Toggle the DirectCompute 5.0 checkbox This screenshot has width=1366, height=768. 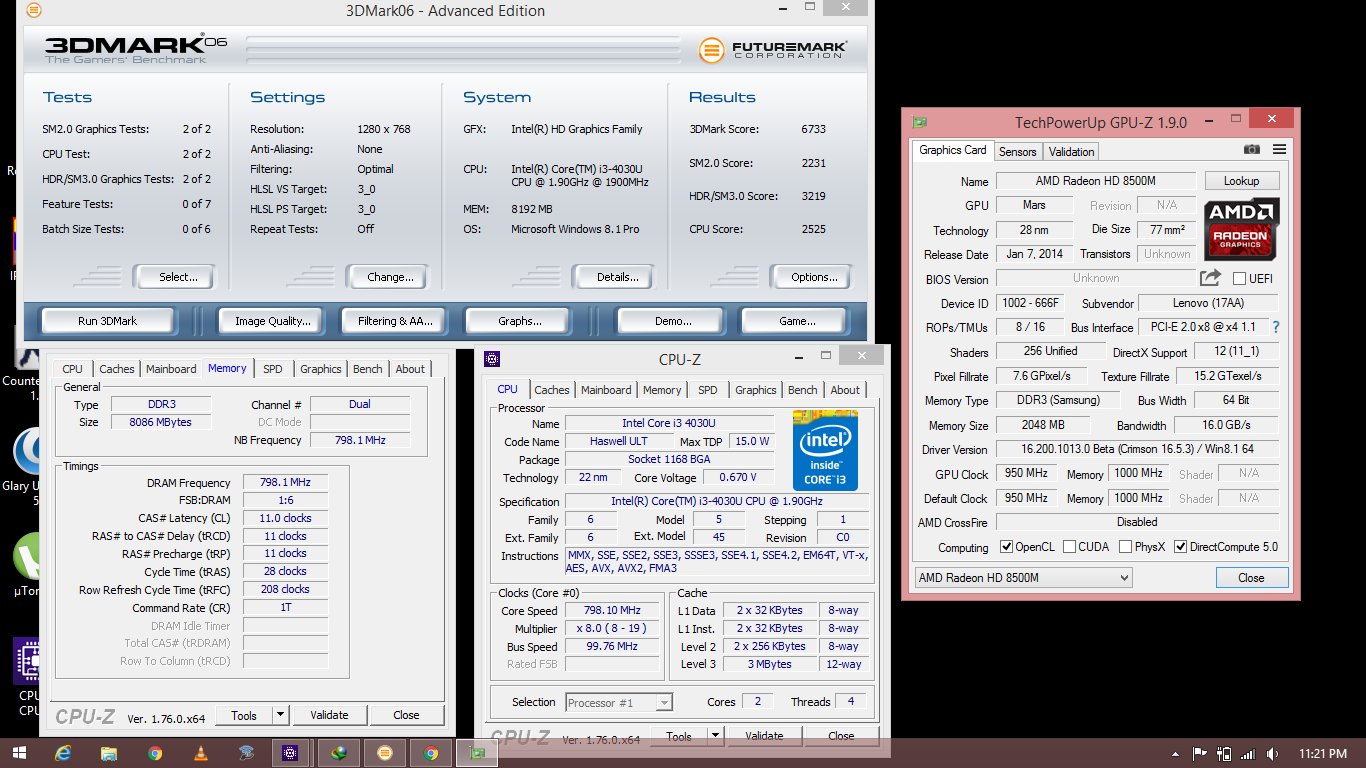[x=1180, y=547]
